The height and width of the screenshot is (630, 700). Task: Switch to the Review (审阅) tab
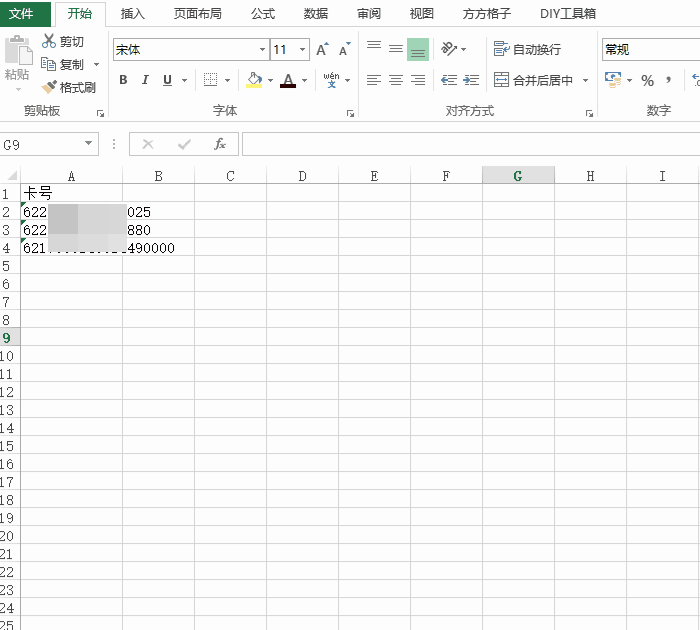point(369,14)
